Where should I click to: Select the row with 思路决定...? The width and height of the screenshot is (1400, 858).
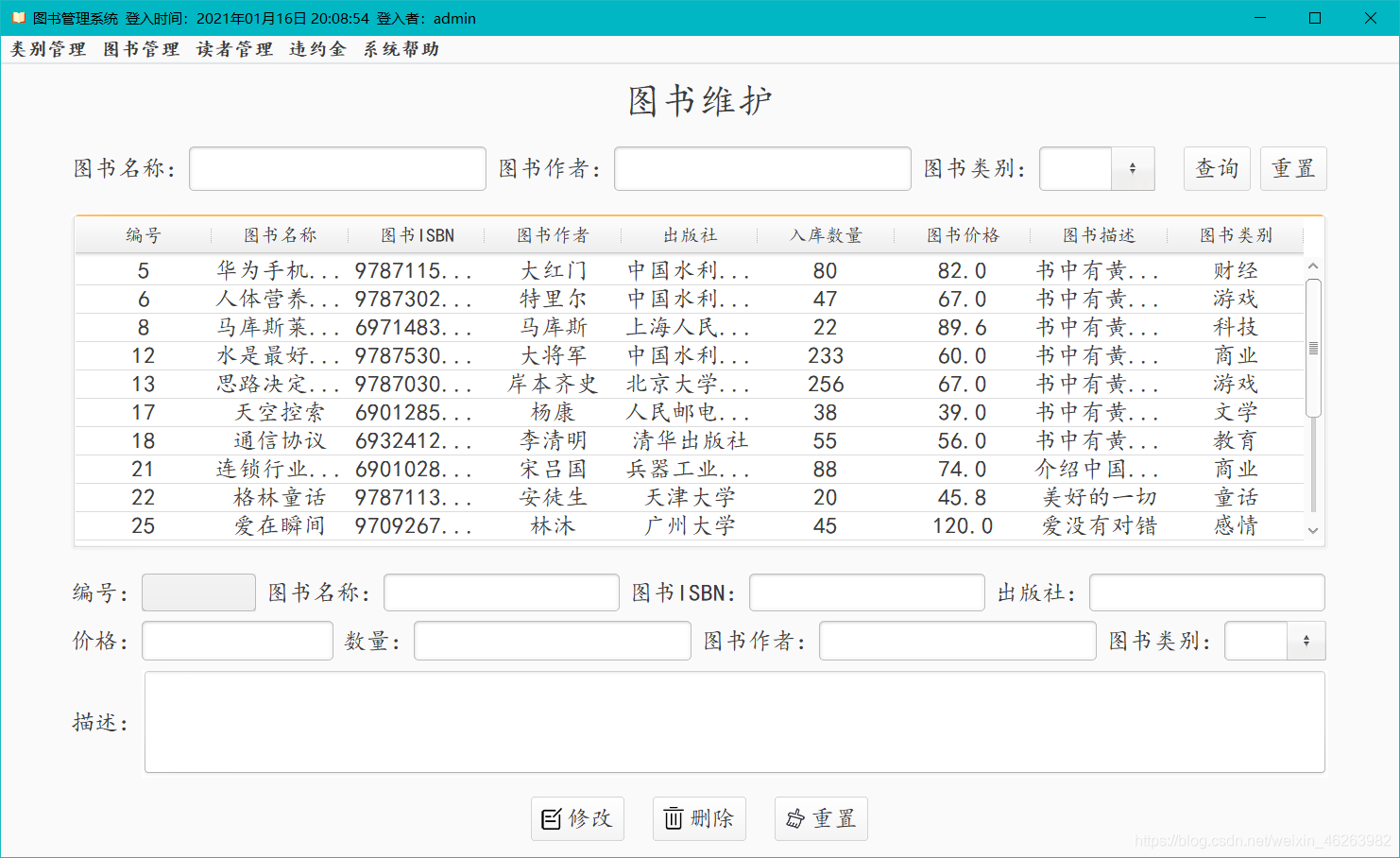[x=690, y=385]
